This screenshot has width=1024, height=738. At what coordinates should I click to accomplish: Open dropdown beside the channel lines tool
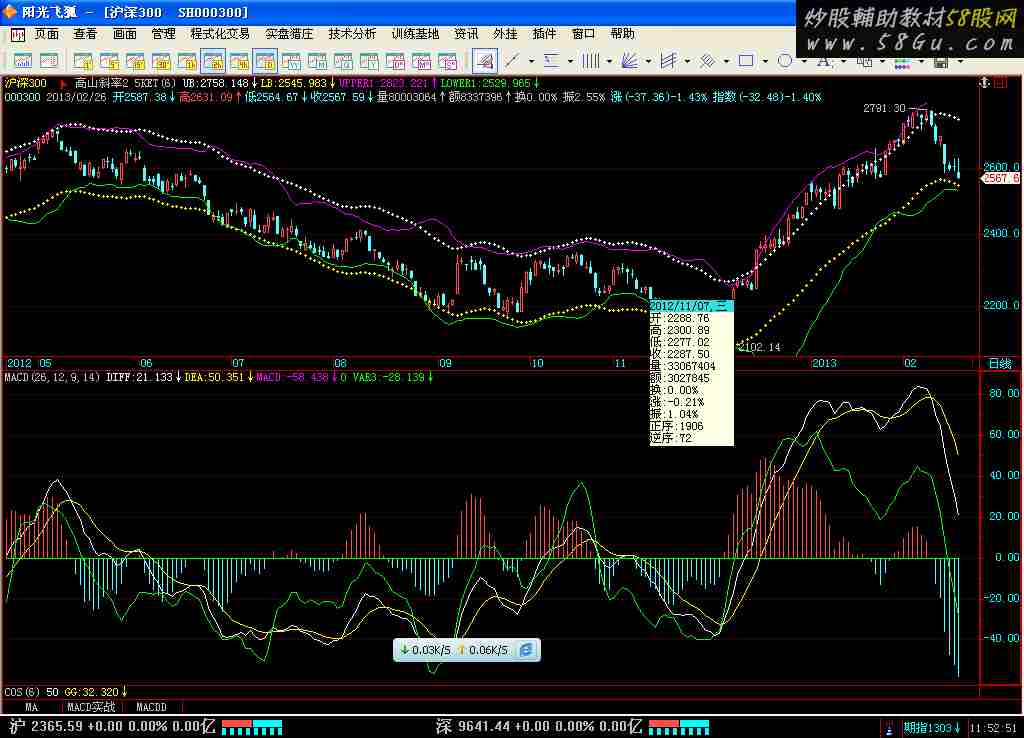(688, 61)
